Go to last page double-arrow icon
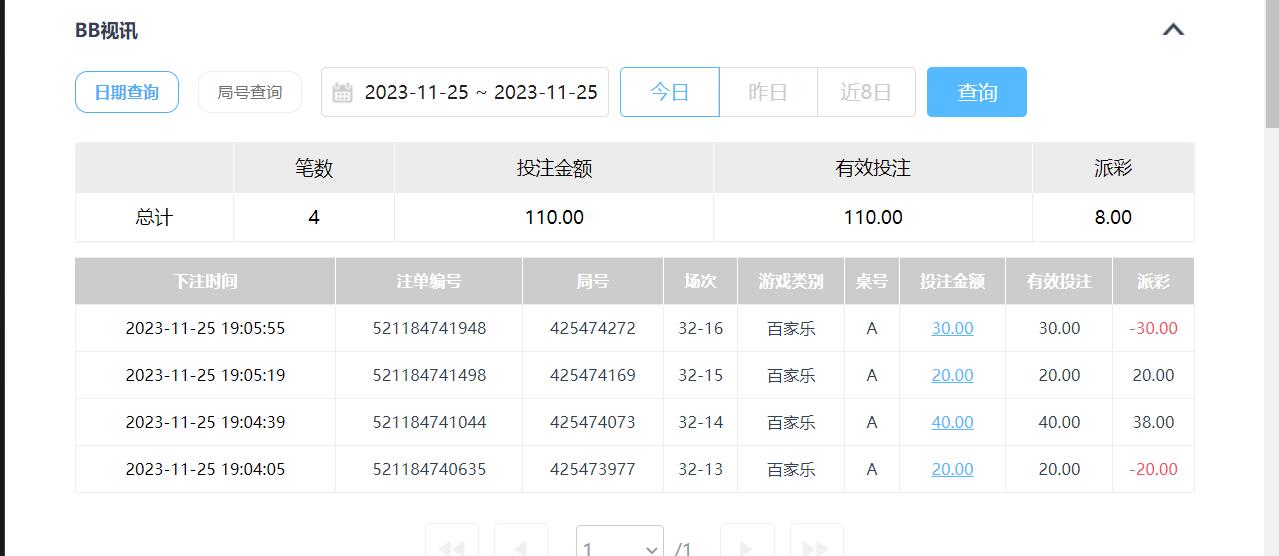This screenshot has width=1279, height=556. coord(816,546)
